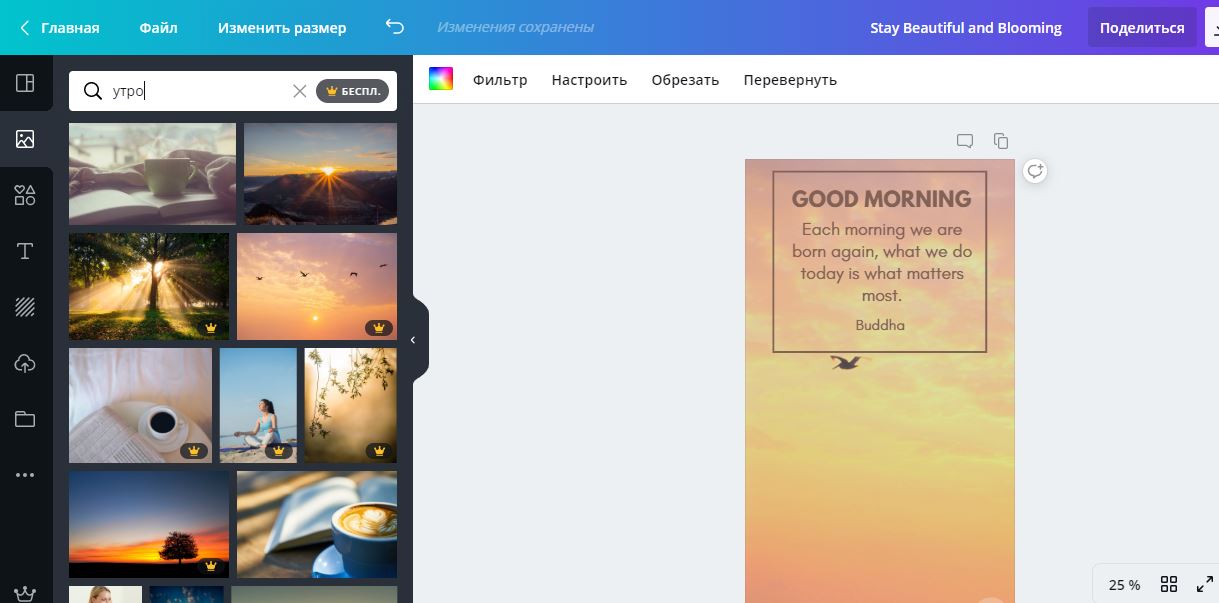Open the Background patterns panel
The height and width of the screenshot is (603, 1219).
click(x=25, y=307)
